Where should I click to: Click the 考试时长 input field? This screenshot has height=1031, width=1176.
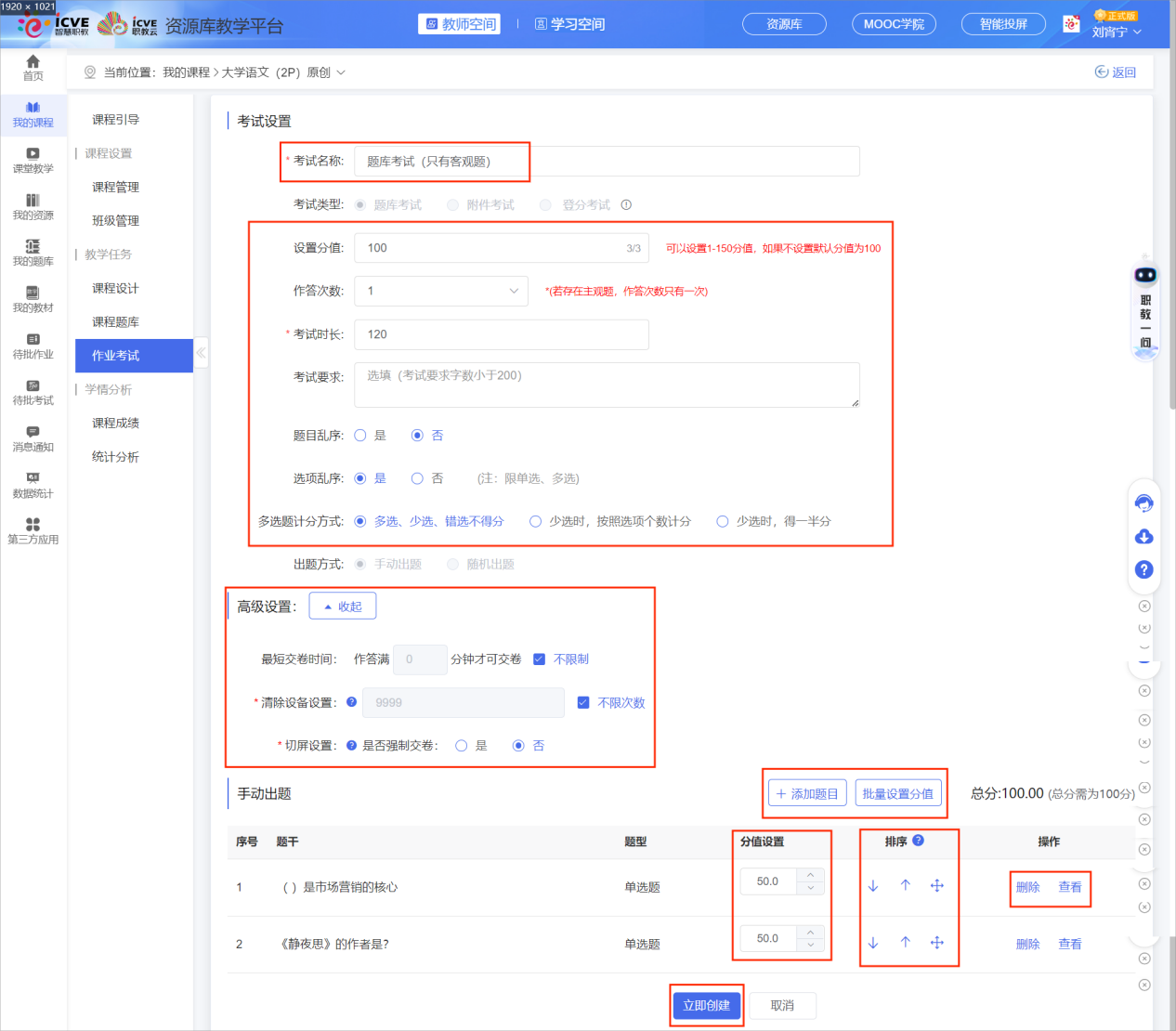(501, 334)
